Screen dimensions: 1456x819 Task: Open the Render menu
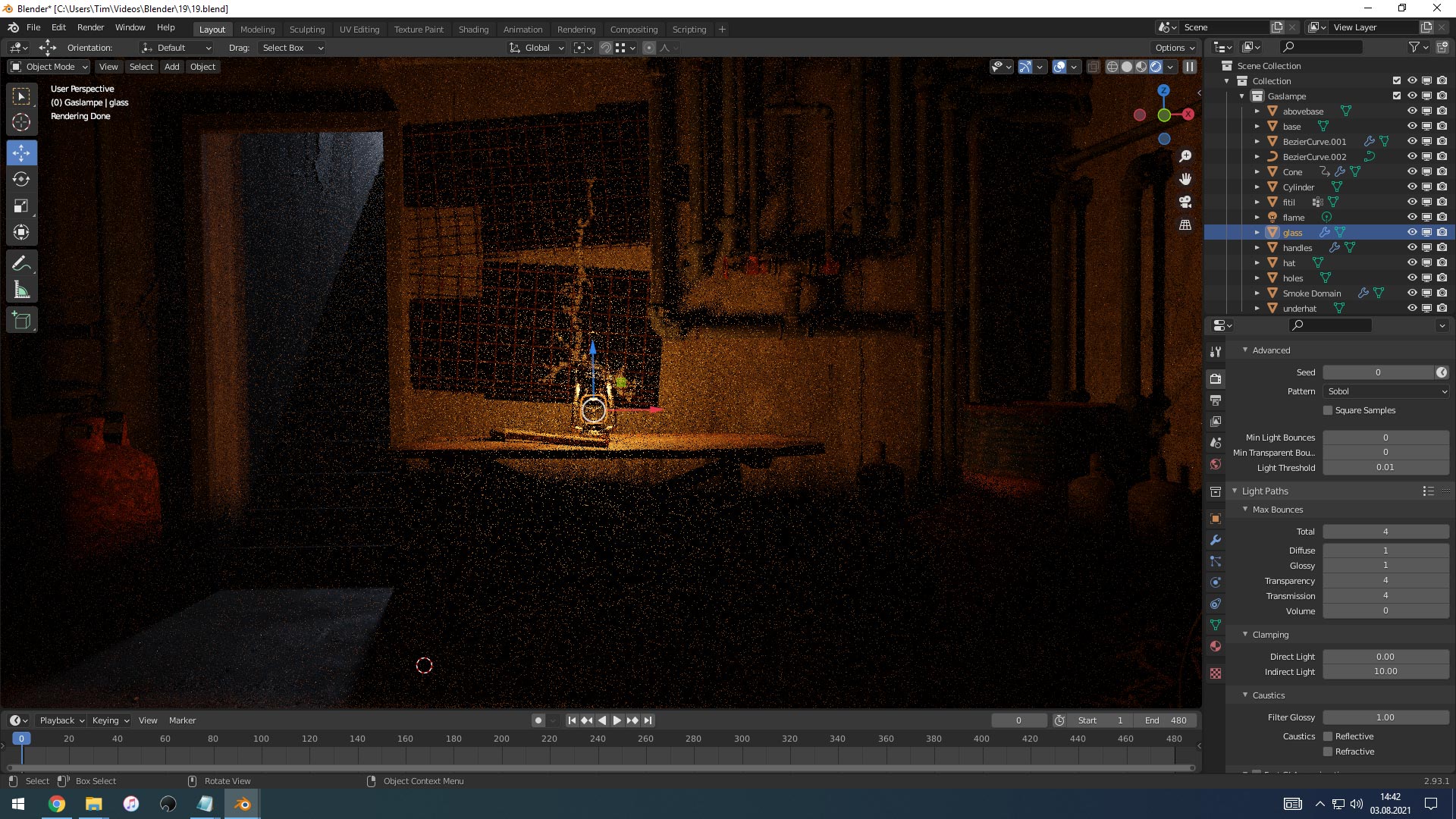click(90, 27)
